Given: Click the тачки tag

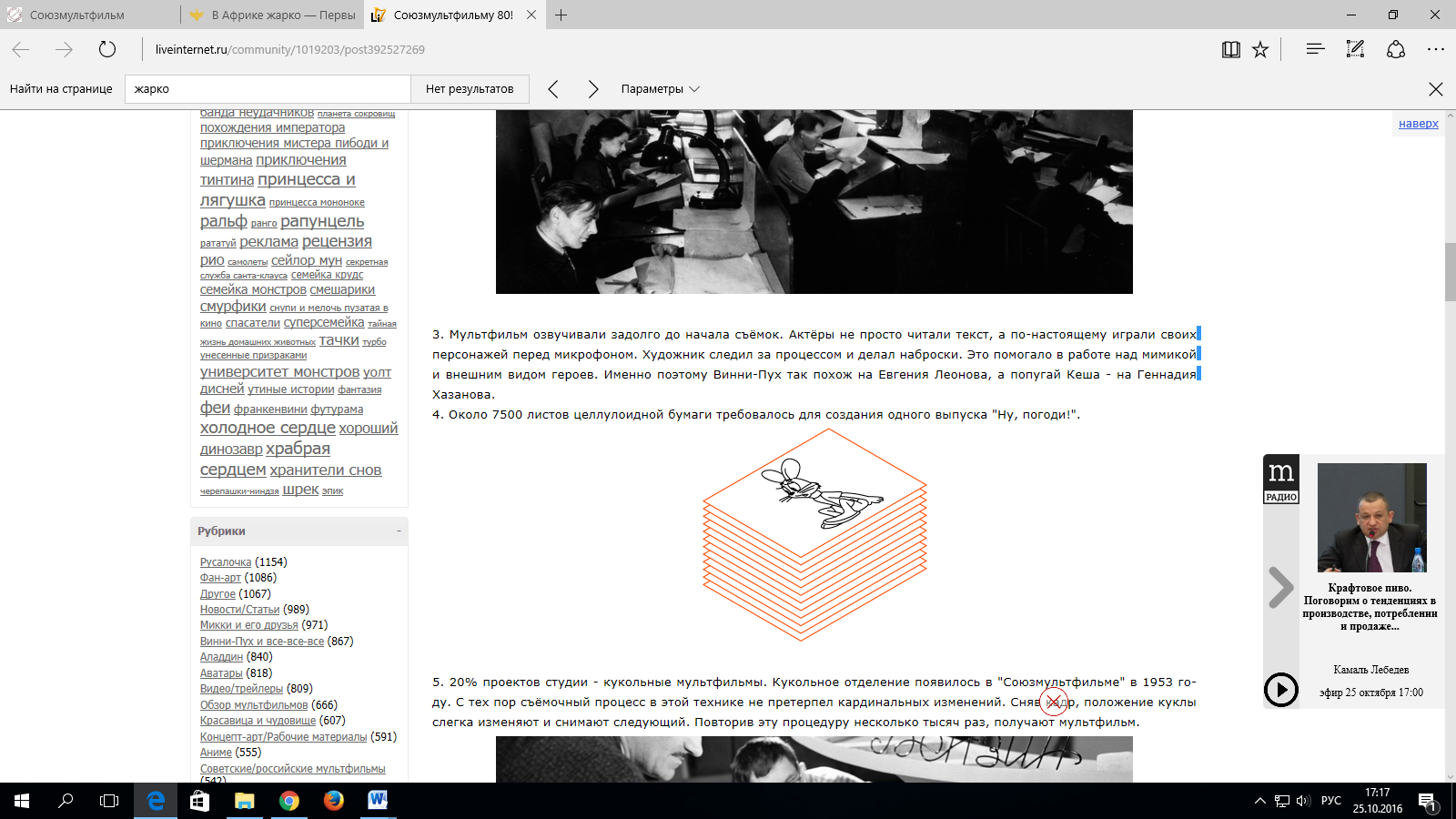Looking at the screenshot, I should (339, 340).
